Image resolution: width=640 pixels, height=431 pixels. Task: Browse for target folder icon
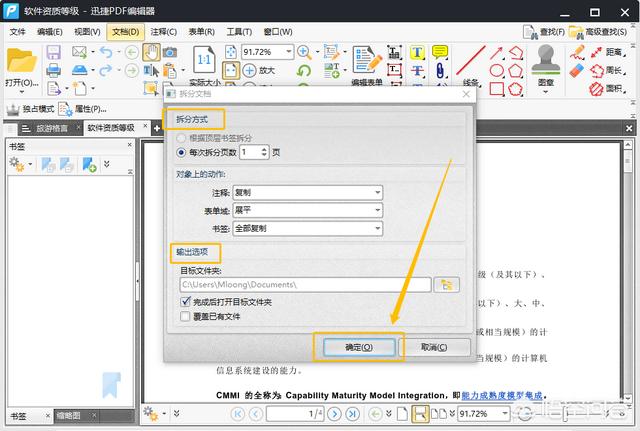tap(449, 284)
